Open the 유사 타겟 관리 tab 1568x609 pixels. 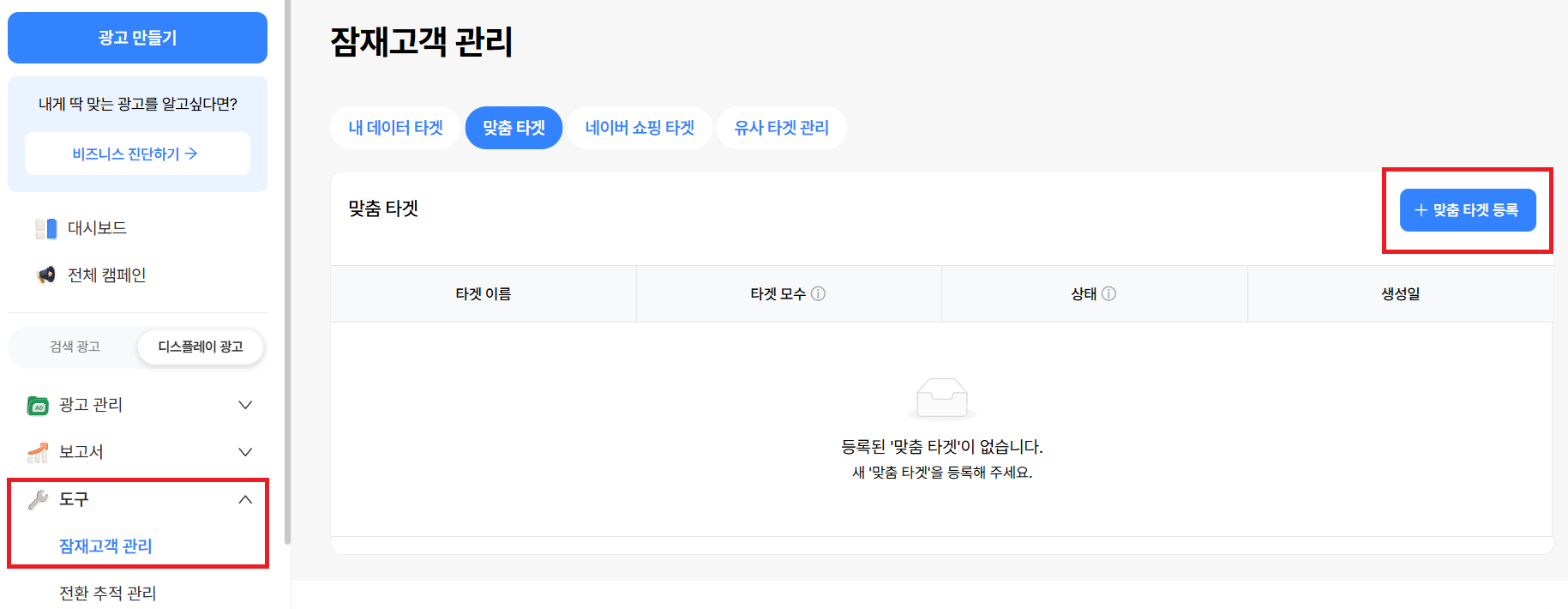781,128
